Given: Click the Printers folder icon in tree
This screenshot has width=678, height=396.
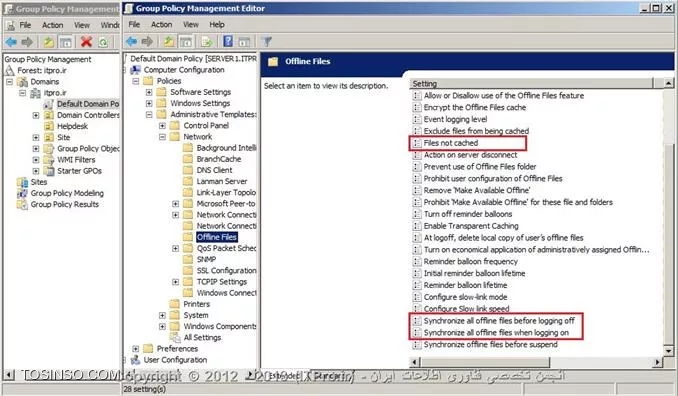Looking at the screenshot, I should (175, 304).
